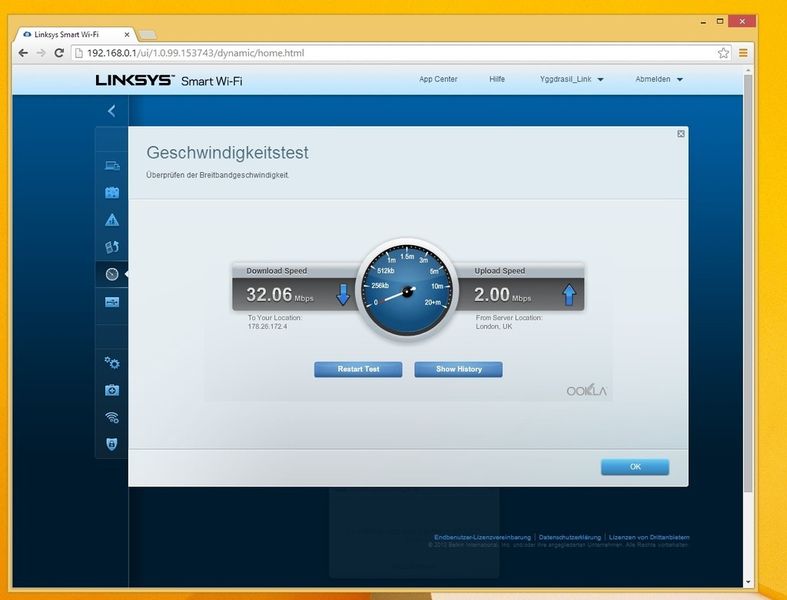This screenshot has width=787, height=600.
Task: Reload the page with refresh icon
Action: [59, 53]
